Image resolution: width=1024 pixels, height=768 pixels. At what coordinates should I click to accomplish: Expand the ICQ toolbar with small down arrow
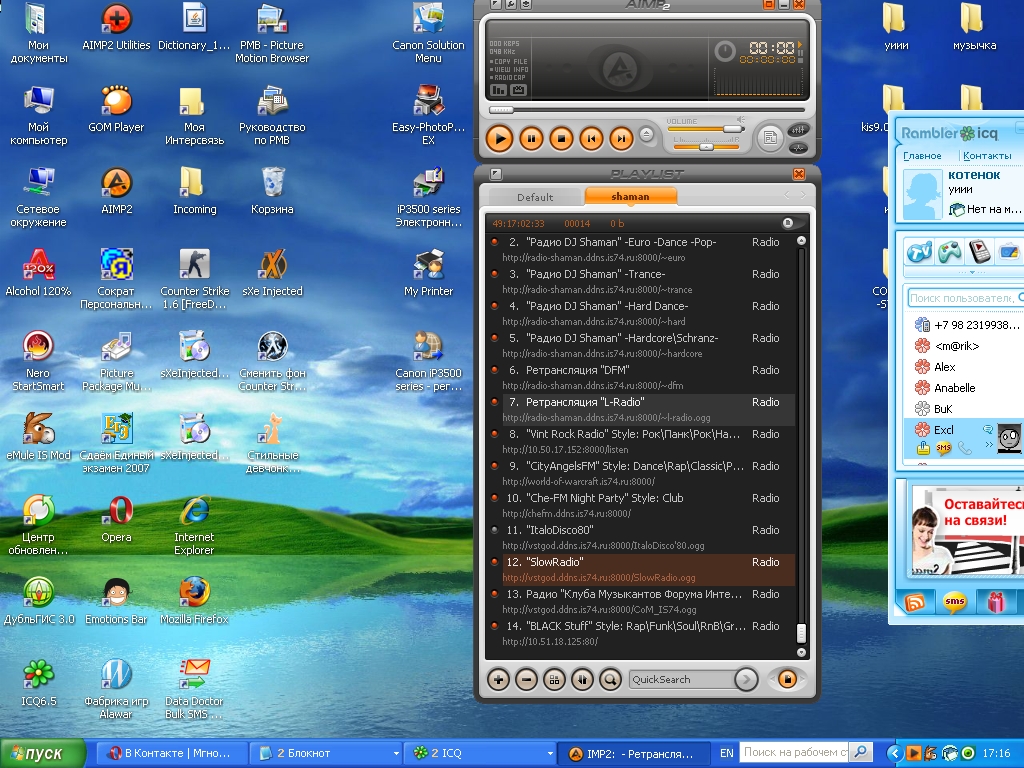972,272
